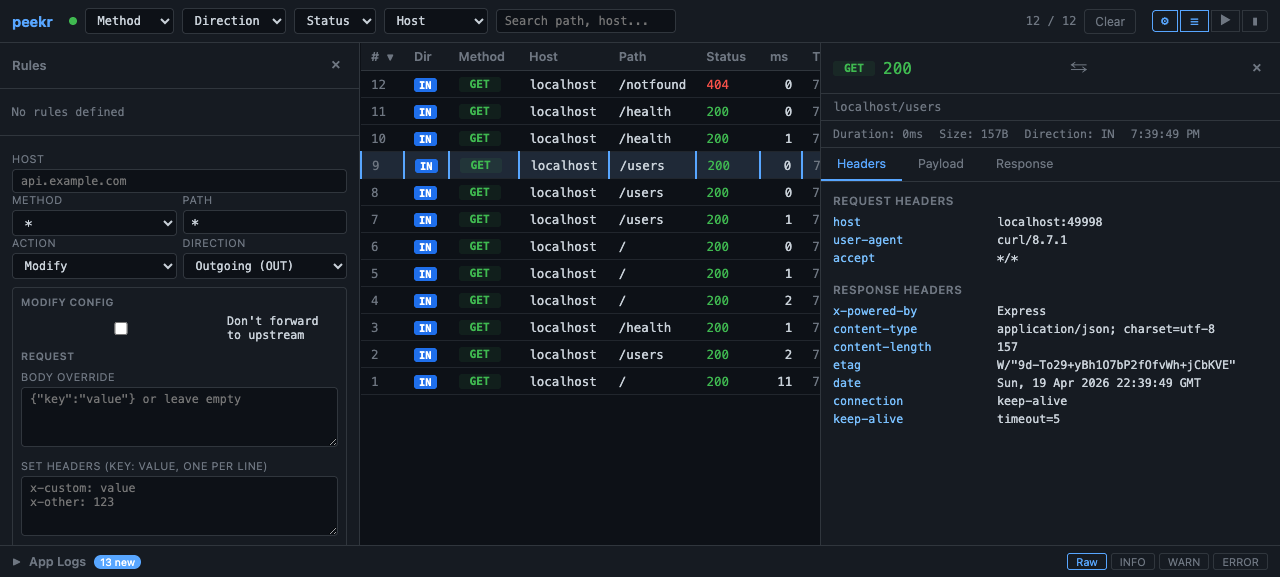Viewport: 1280px width, 577px height.
Task: Click the IN badge on row 1
Action: 425,382
